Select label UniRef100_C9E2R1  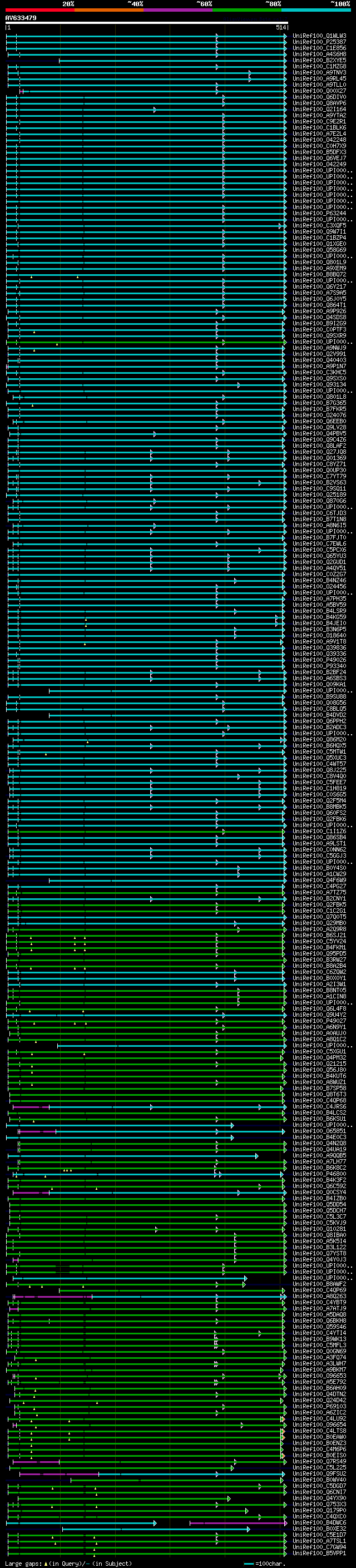tap(319, 121)
